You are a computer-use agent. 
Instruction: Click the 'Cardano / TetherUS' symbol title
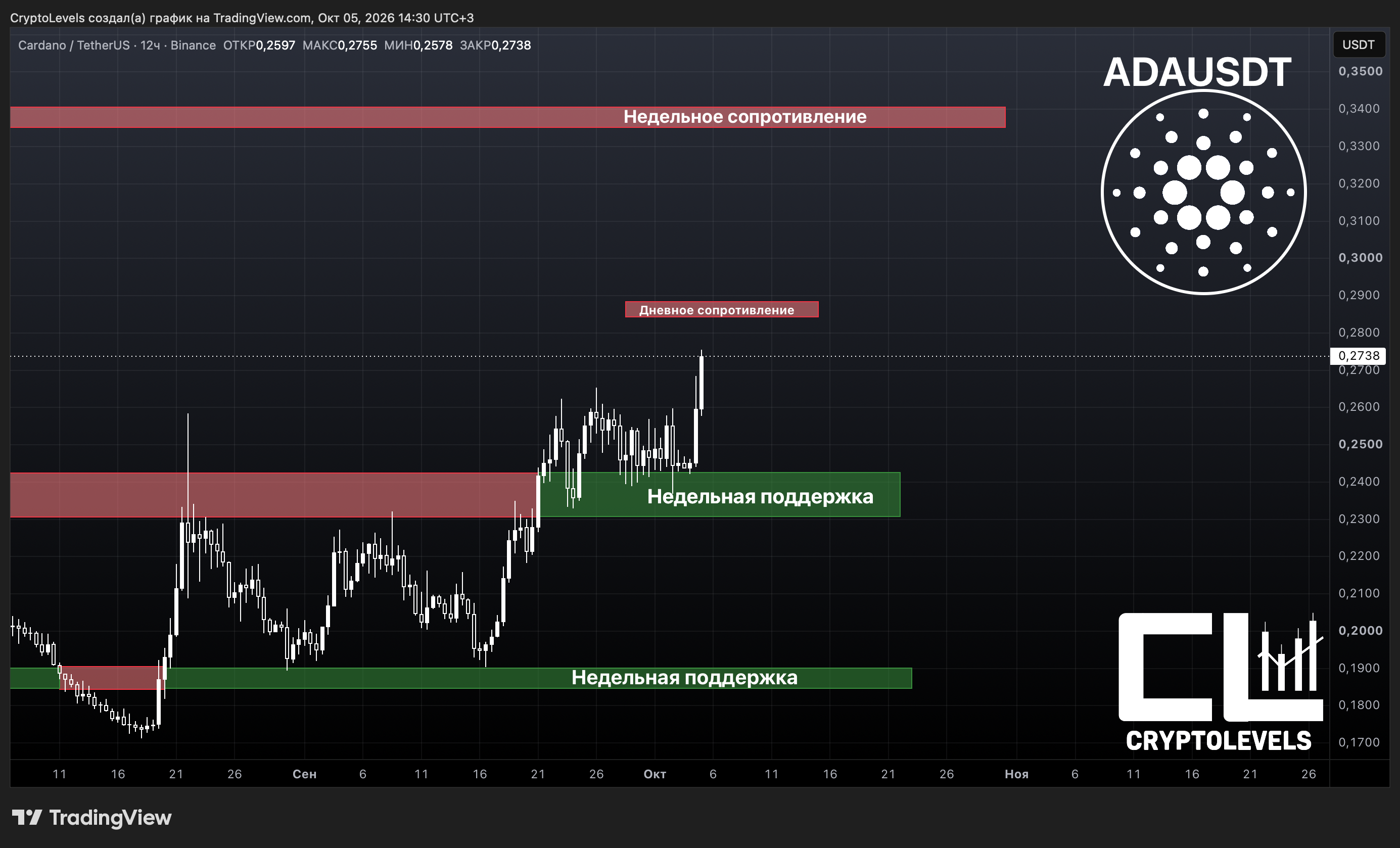point(74,45)
